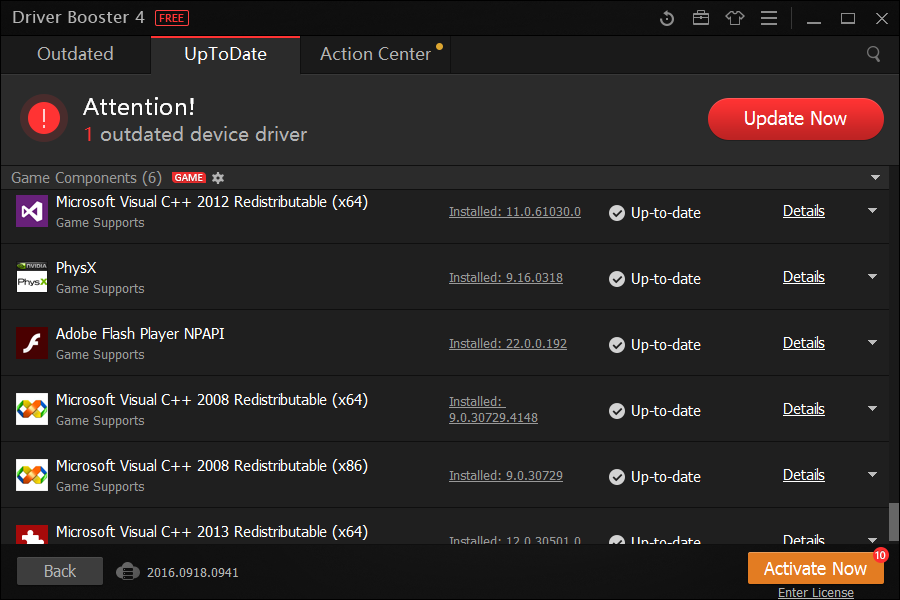This screenshot has width=900, height=600.
Task: Click the search magnifier icon
Action: pyautogui.click(x=873, y=54)
